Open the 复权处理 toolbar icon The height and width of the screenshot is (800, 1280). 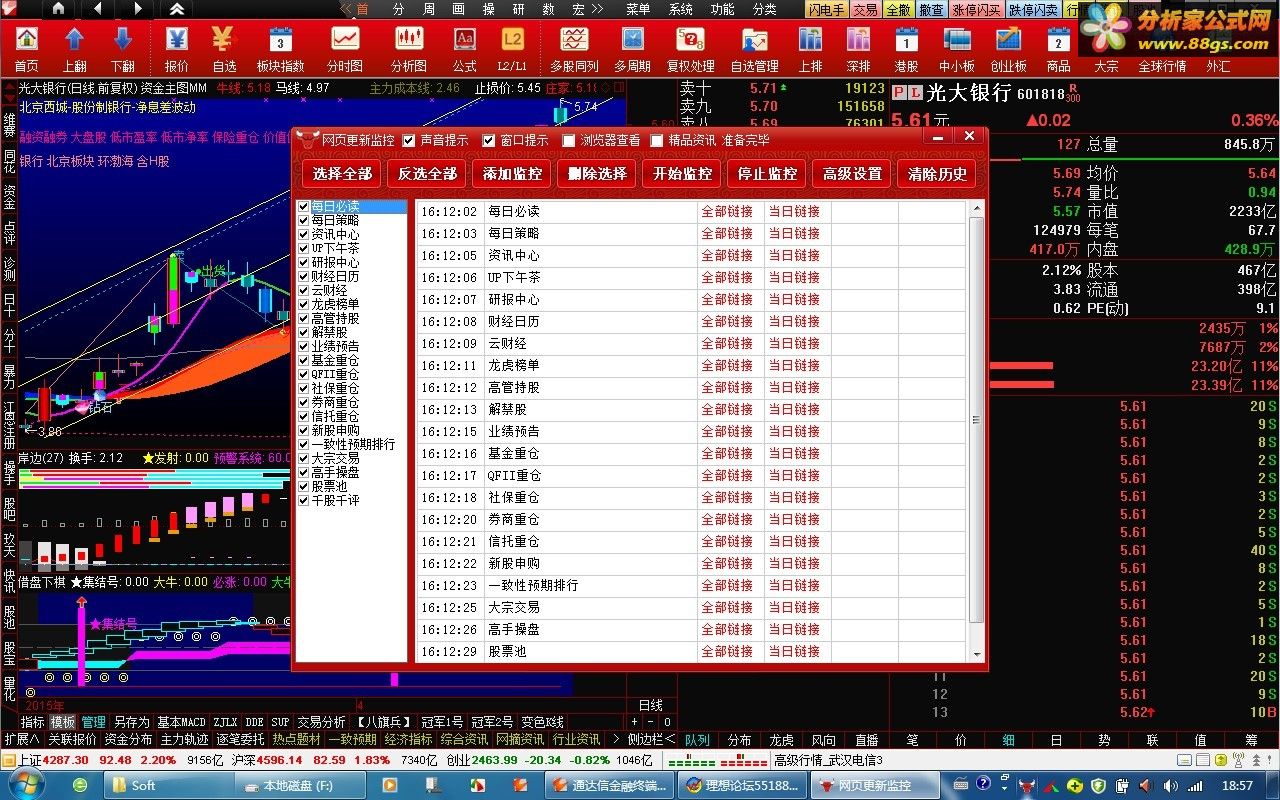[690, 40]
